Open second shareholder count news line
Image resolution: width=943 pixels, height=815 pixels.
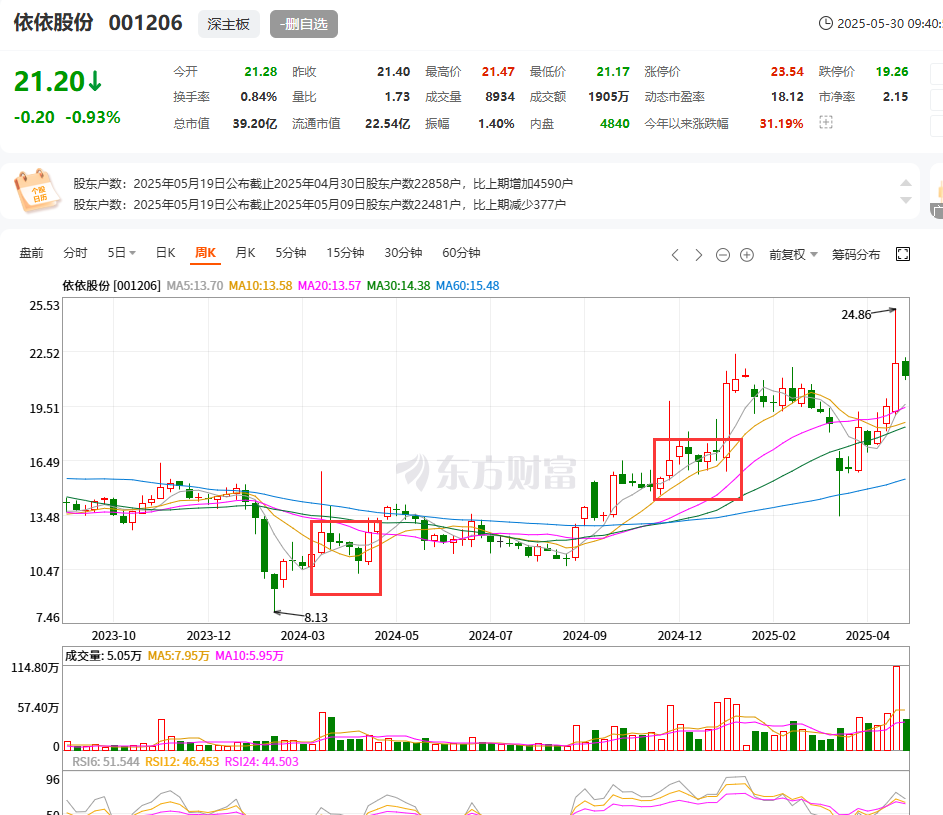coord(319,205)
